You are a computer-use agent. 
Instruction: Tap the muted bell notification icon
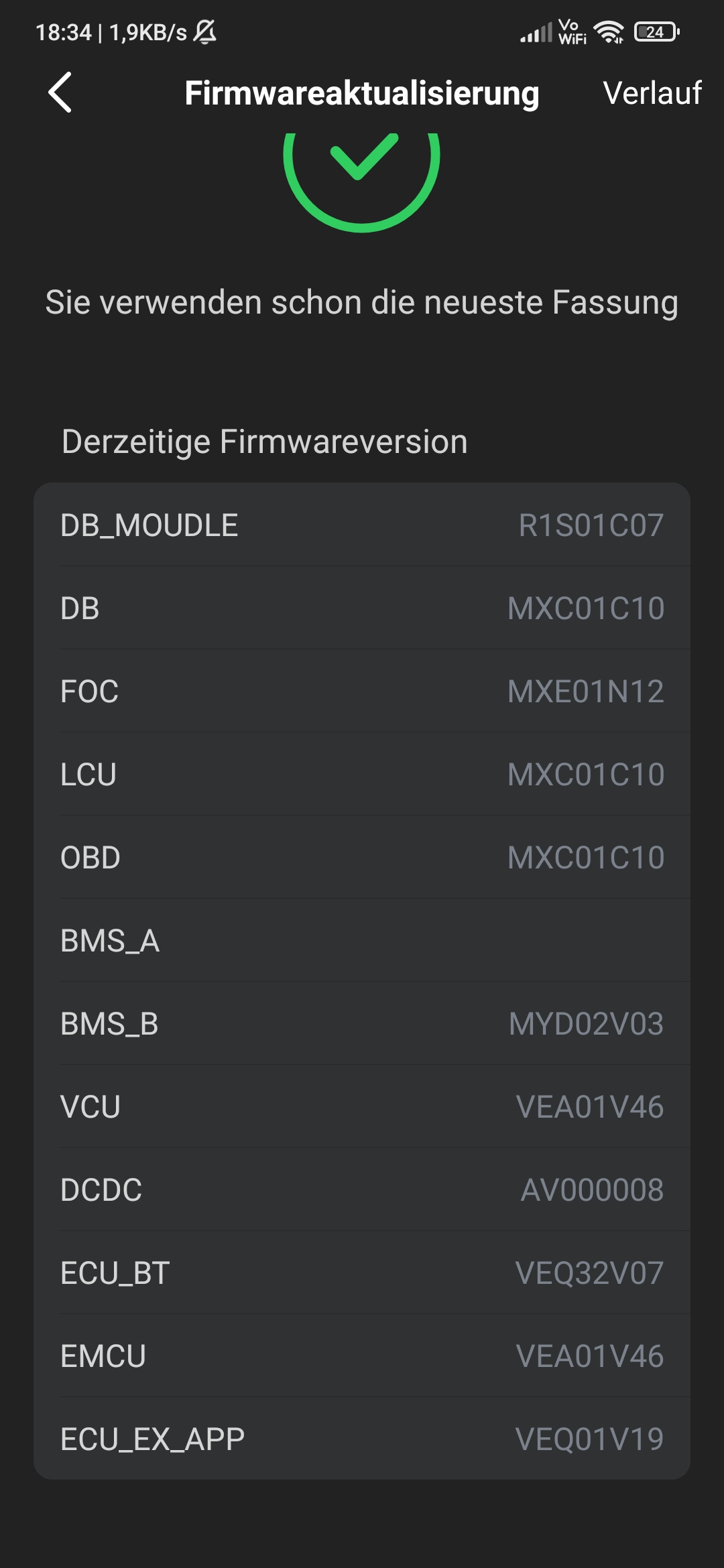tap(205, 31)
